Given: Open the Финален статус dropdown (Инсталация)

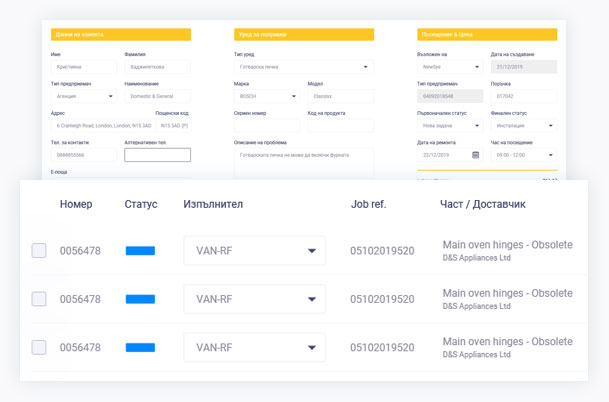Looking at the screenshot, I should [x=524, y=125].
